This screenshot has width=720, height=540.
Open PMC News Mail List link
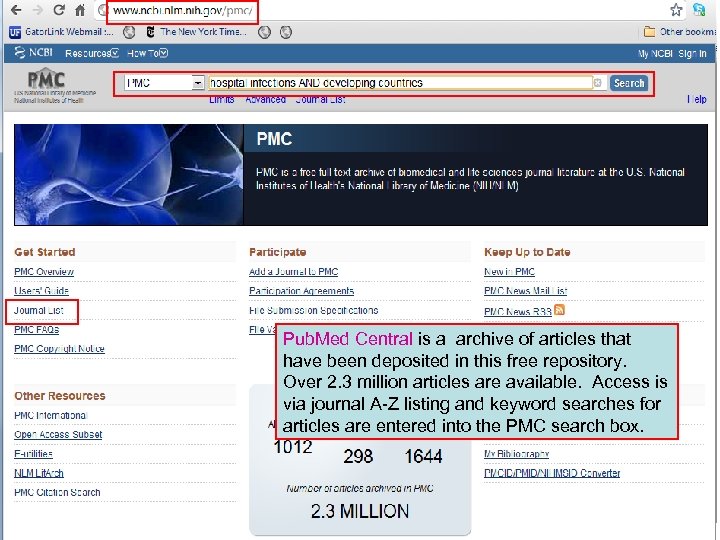click(x=526, y=291)
